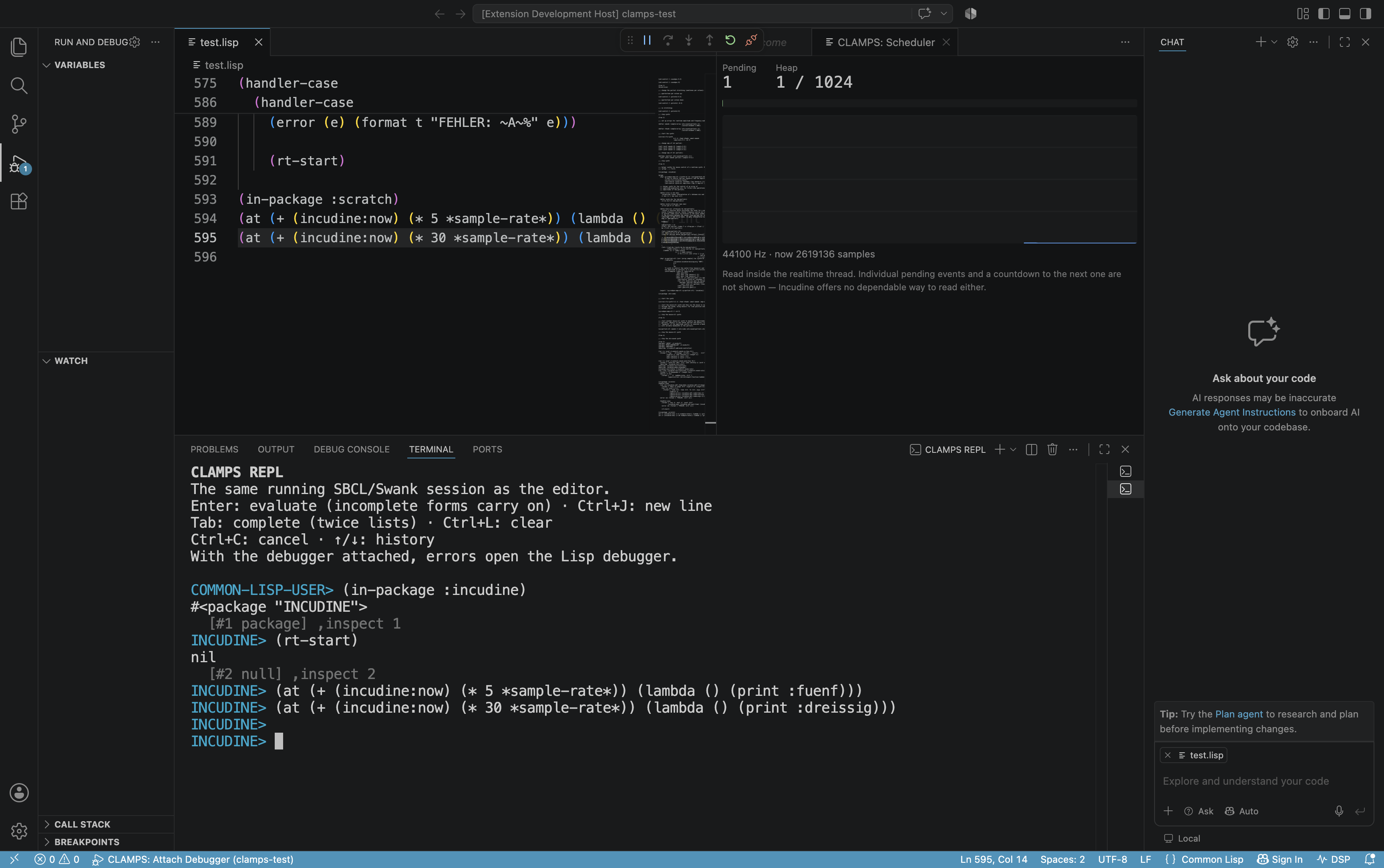Click the chat input field
Screen dimensions: 1384x868
click(x=1263, y=781)
